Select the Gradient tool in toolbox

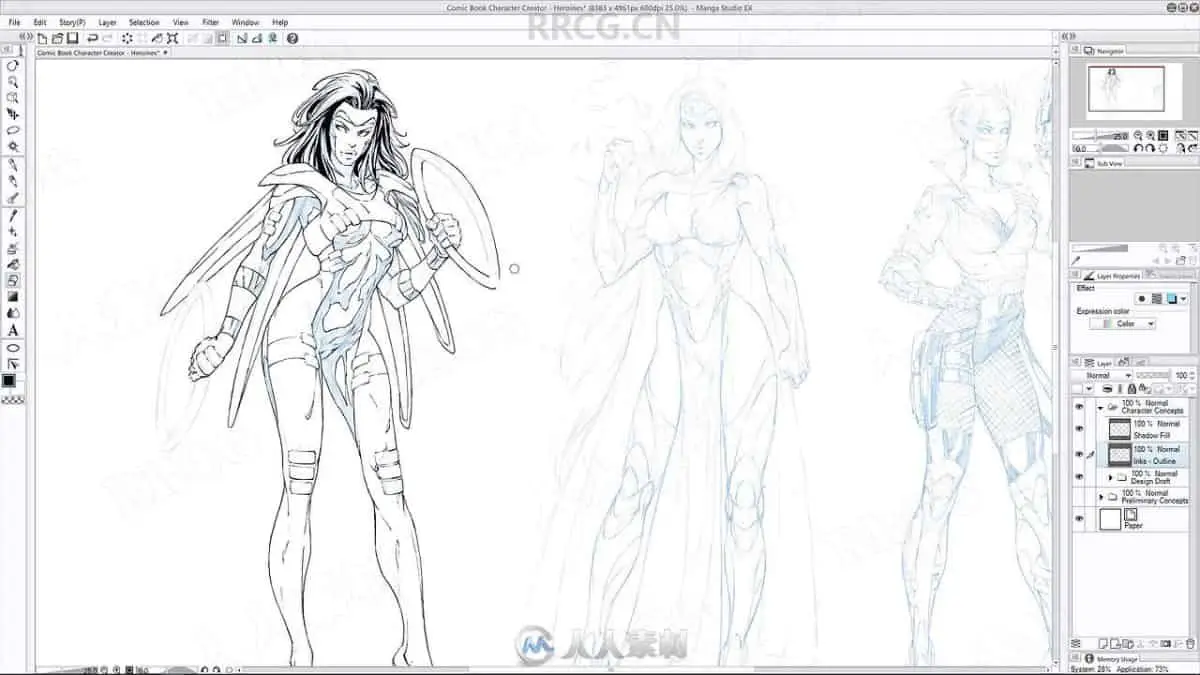click(x=13, y=296)
